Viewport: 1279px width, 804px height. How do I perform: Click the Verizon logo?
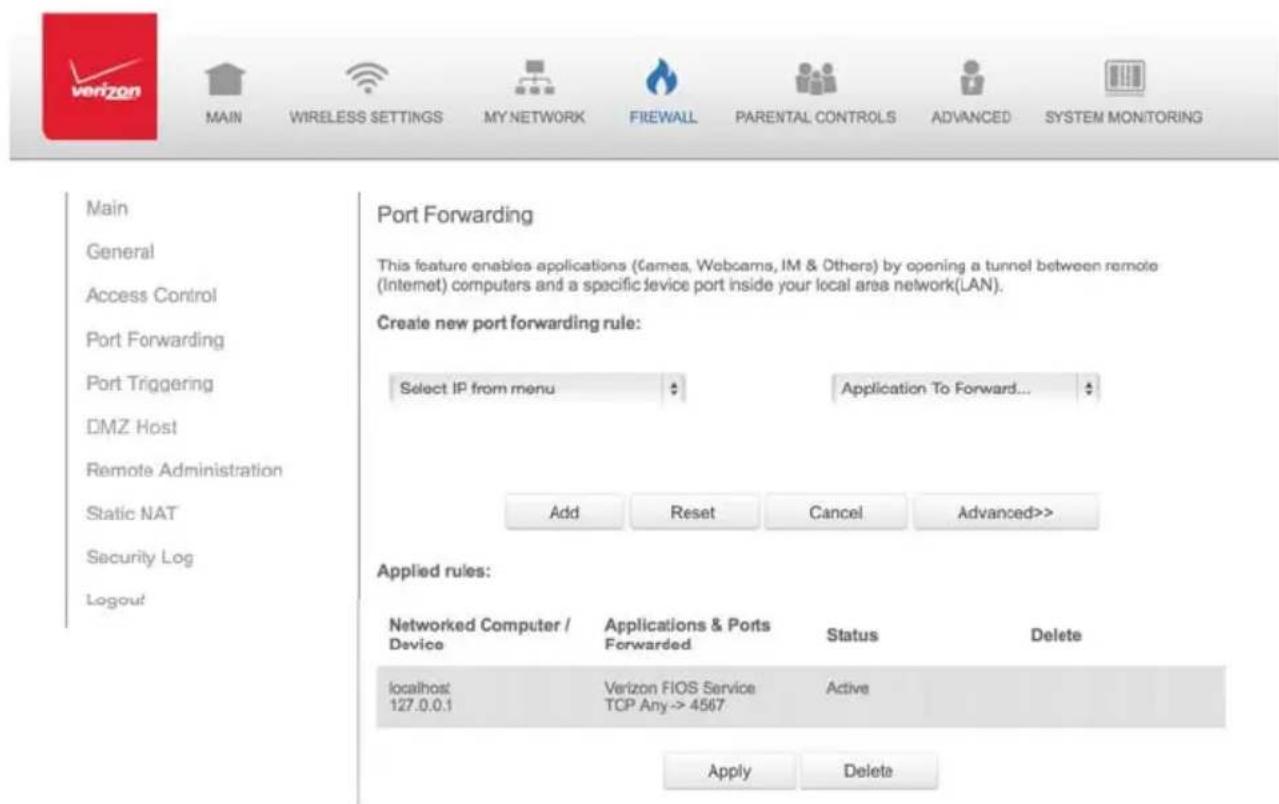(x=99, y=77)
